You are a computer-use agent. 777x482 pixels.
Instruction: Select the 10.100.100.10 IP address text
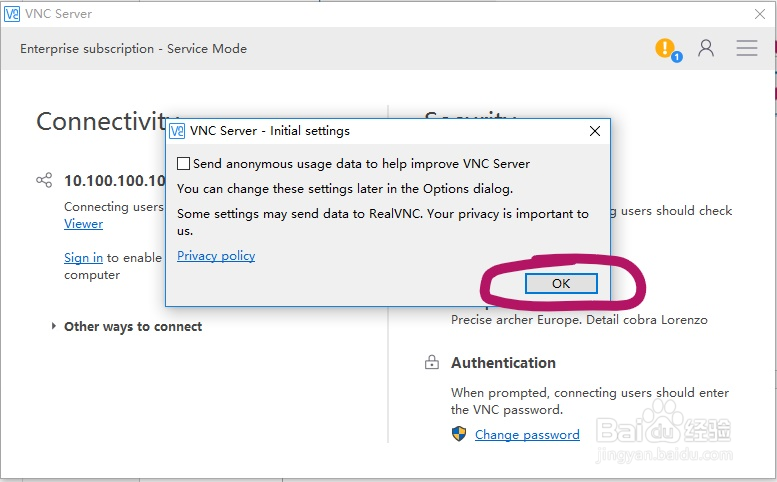click(x=114, y=181)
